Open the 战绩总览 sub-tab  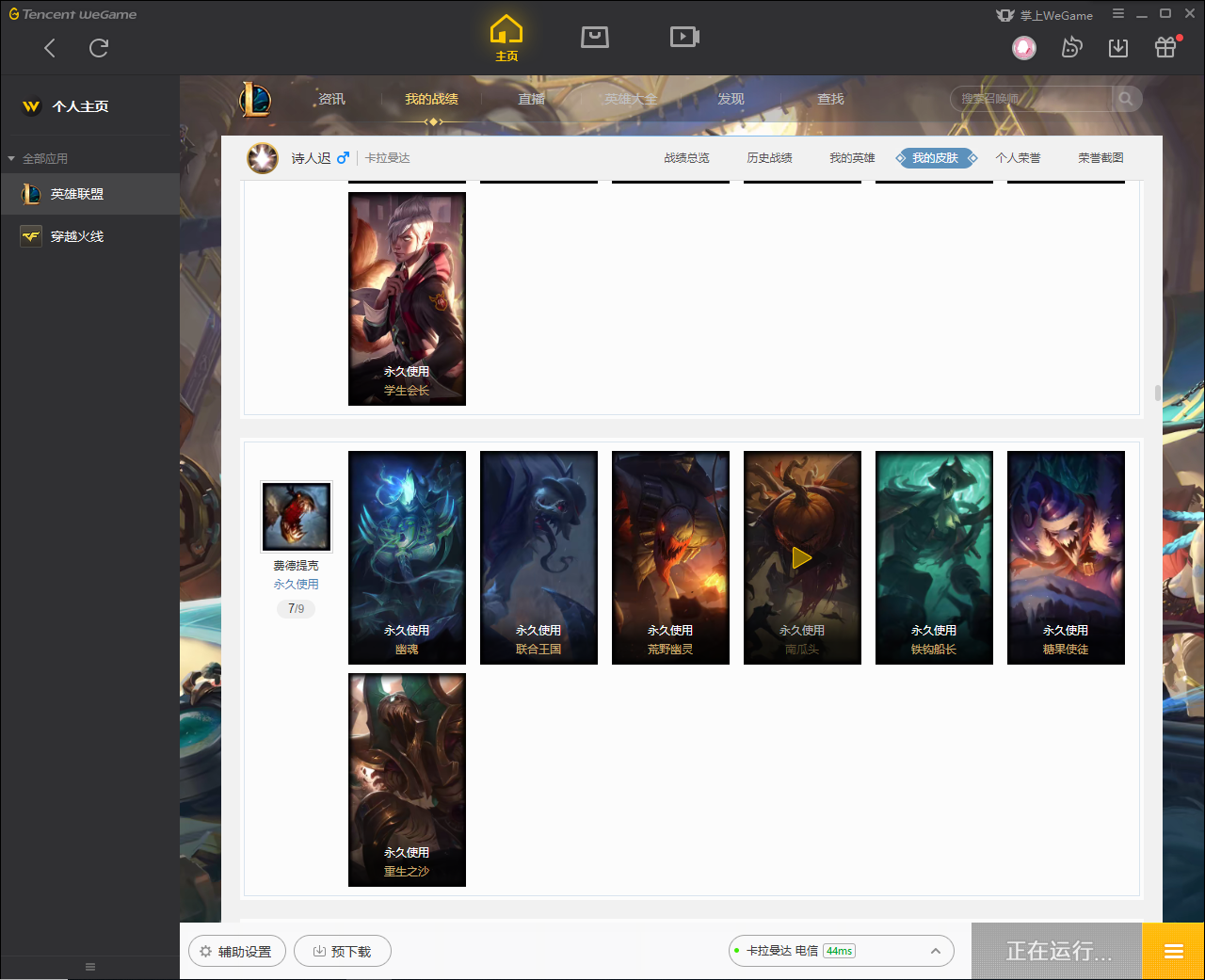(686, 158)
